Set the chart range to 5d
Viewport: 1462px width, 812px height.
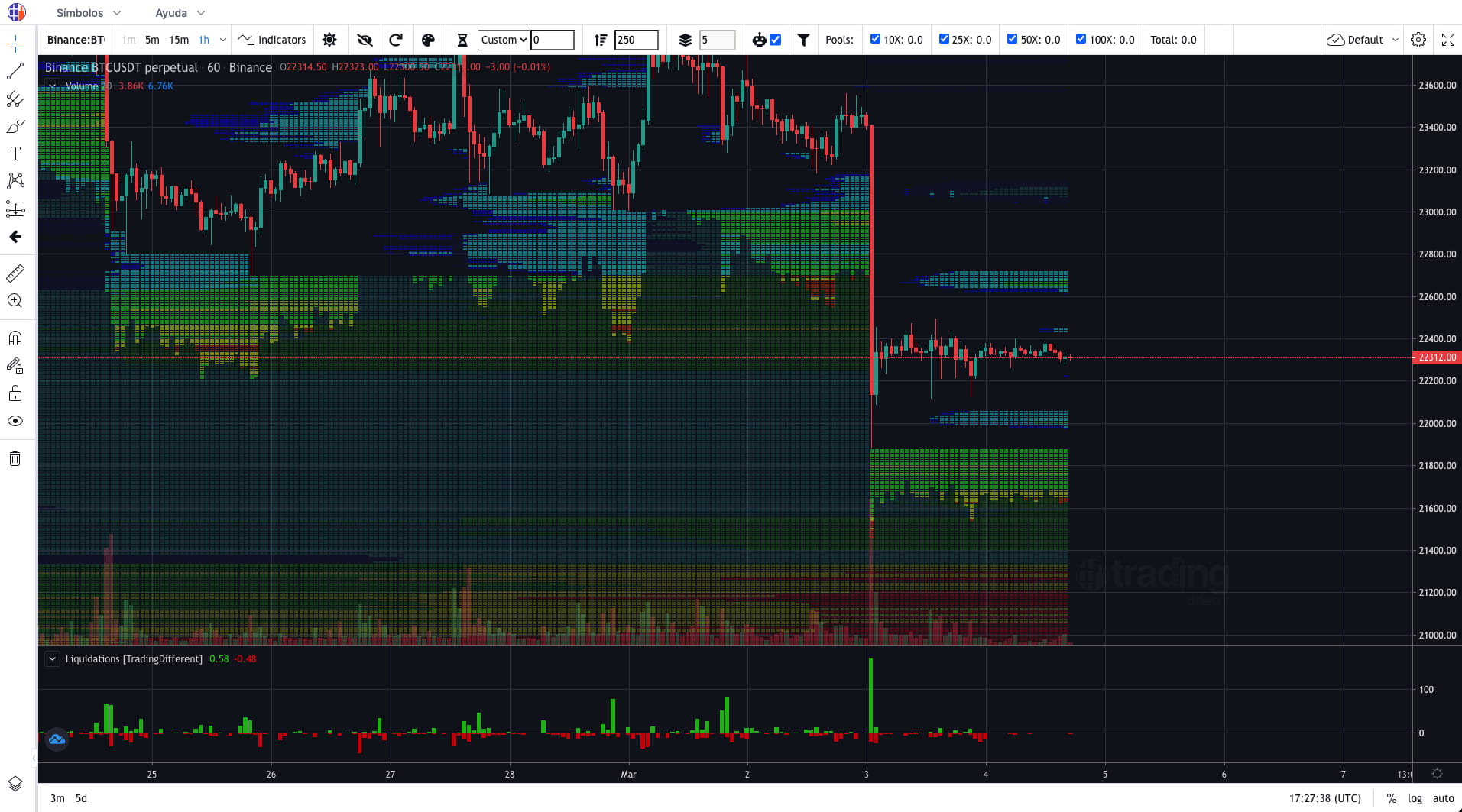click(81, 798)
